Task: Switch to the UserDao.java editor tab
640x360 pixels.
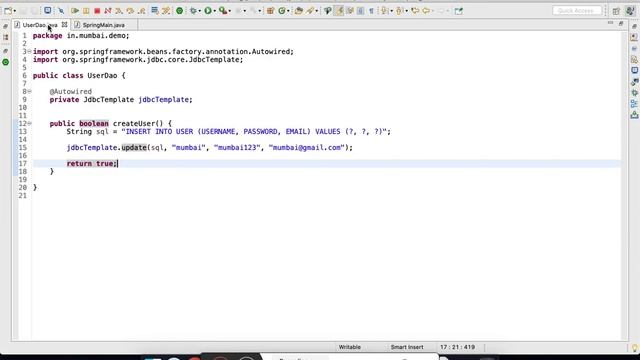Action: point(39,25)
